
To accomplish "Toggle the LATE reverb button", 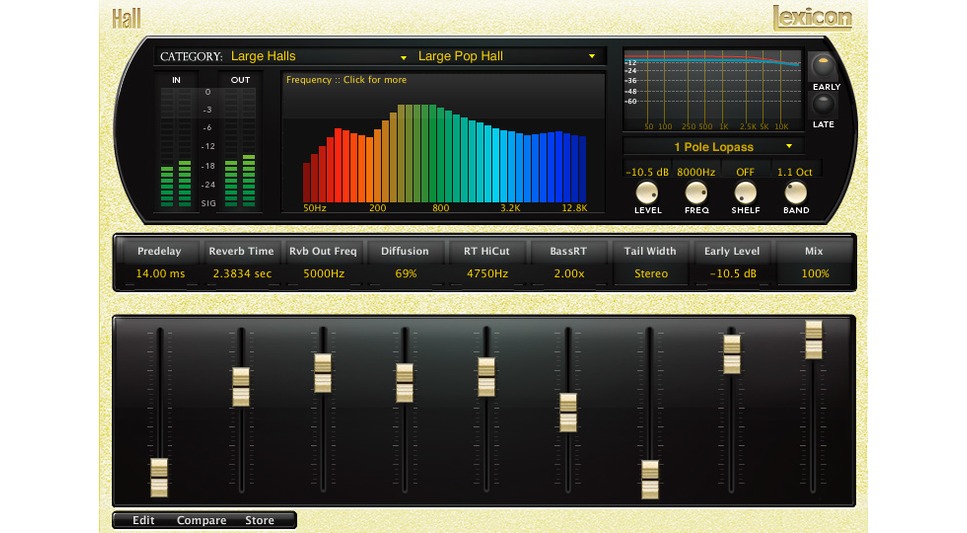I will pyautogui.click(x=823, y=104).
